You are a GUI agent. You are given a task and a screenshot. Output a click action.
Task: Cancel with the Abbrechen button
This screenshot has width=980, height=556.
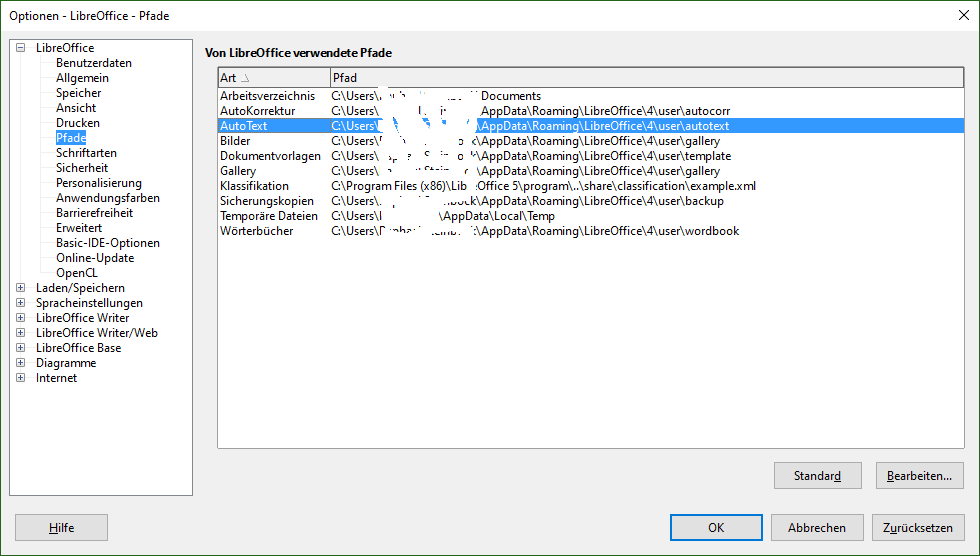click(x=817, y=527)
